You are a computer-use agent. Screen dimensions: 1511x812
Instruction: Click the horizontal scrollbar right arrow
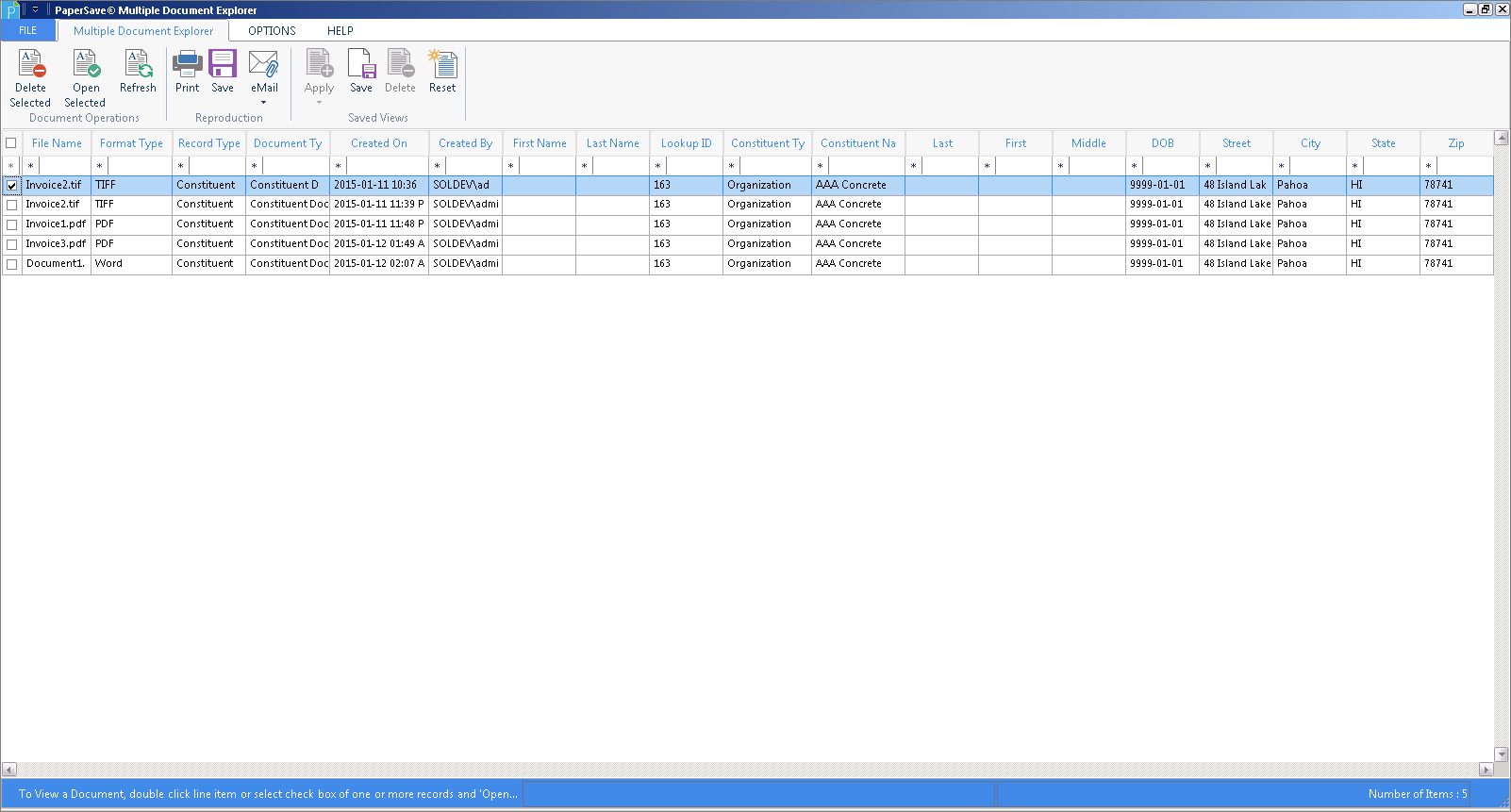click(x=1486, y=770)
